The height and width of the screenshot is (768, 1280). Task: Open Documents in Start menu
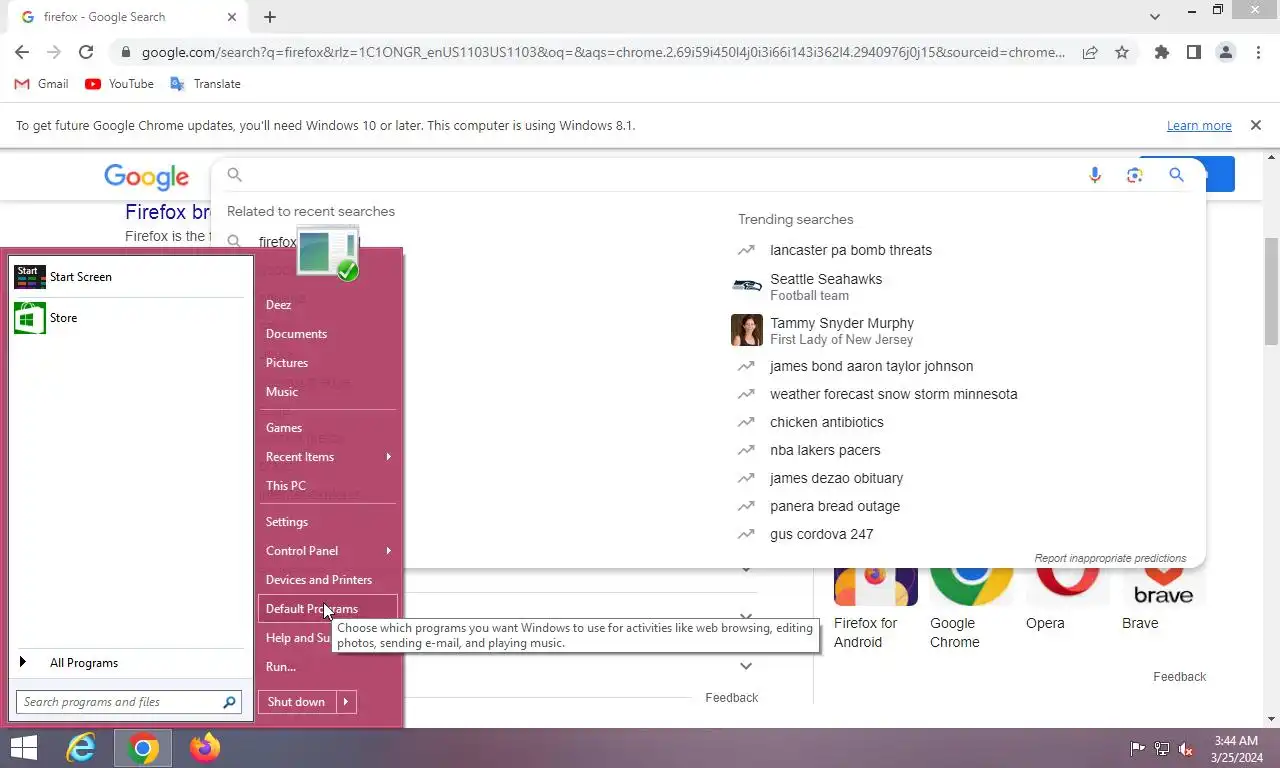(x=296, y=334)
